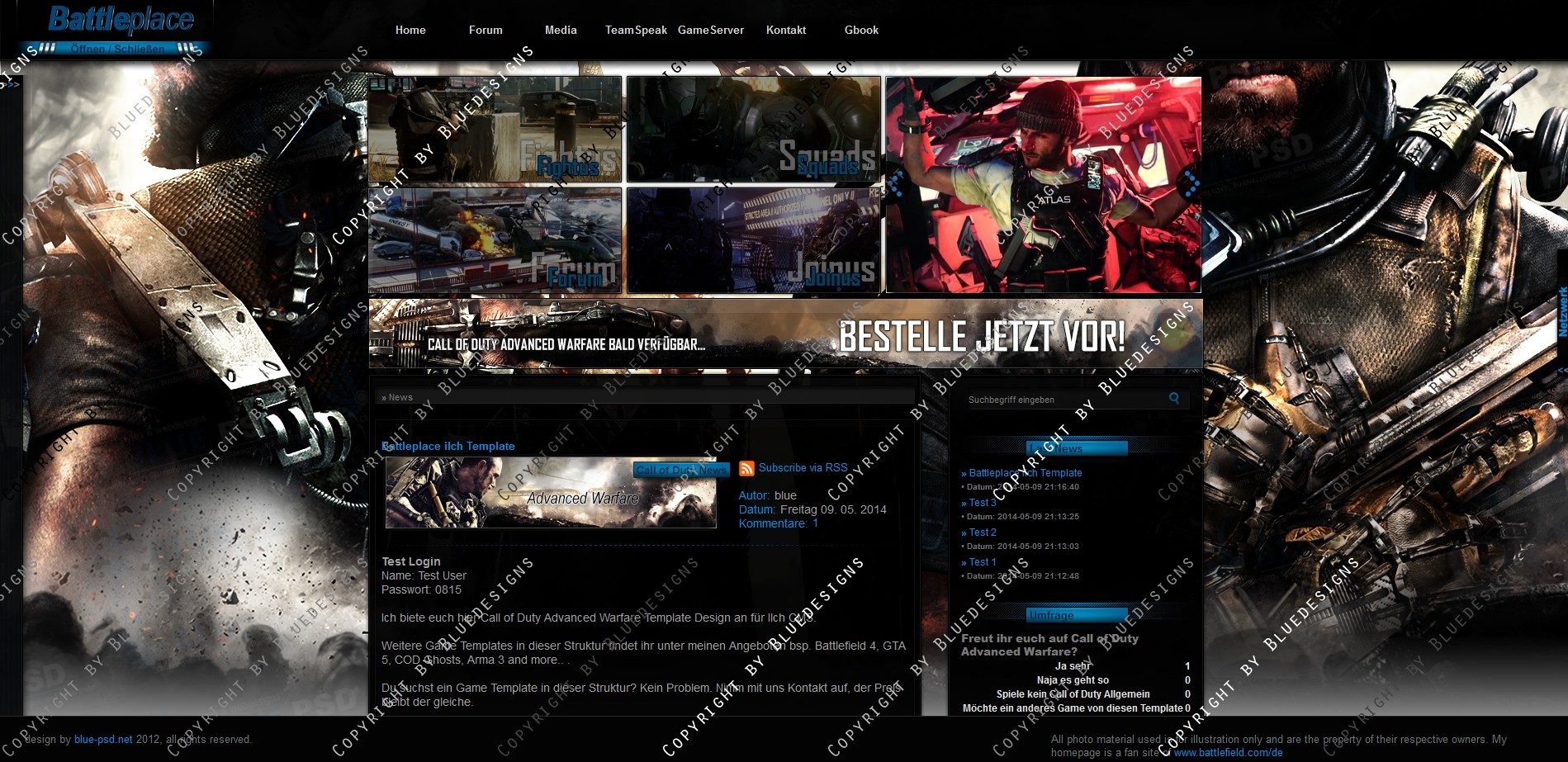Click the Bestelle jetzt vor banner
This screenshot has width=1568, height=762.
coord(785,334)
